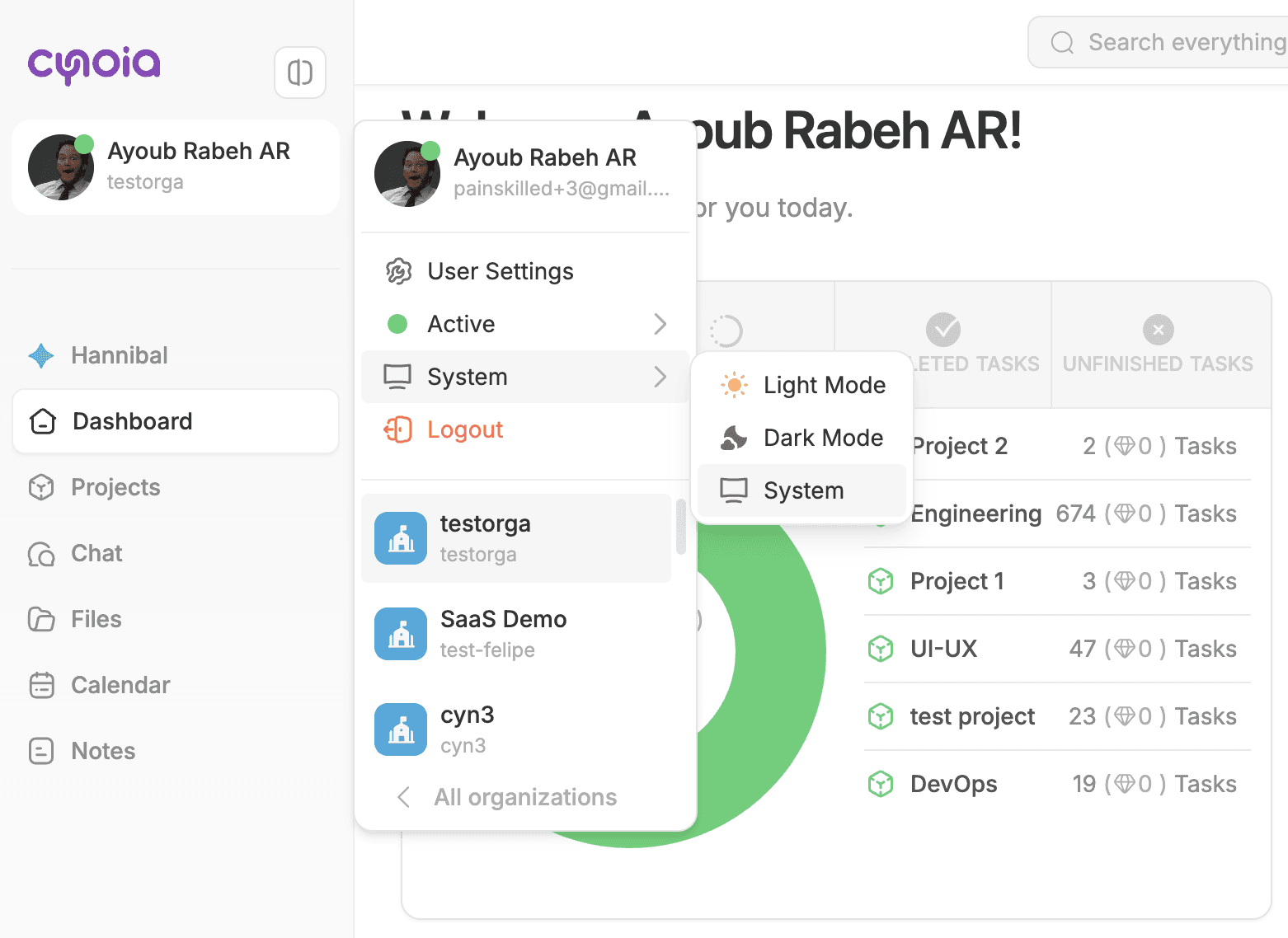The width and height of the screenshot is (1288, 938).
Task: Click '47' tasks count for UI-UX
Action: (x=1083, y=649)
